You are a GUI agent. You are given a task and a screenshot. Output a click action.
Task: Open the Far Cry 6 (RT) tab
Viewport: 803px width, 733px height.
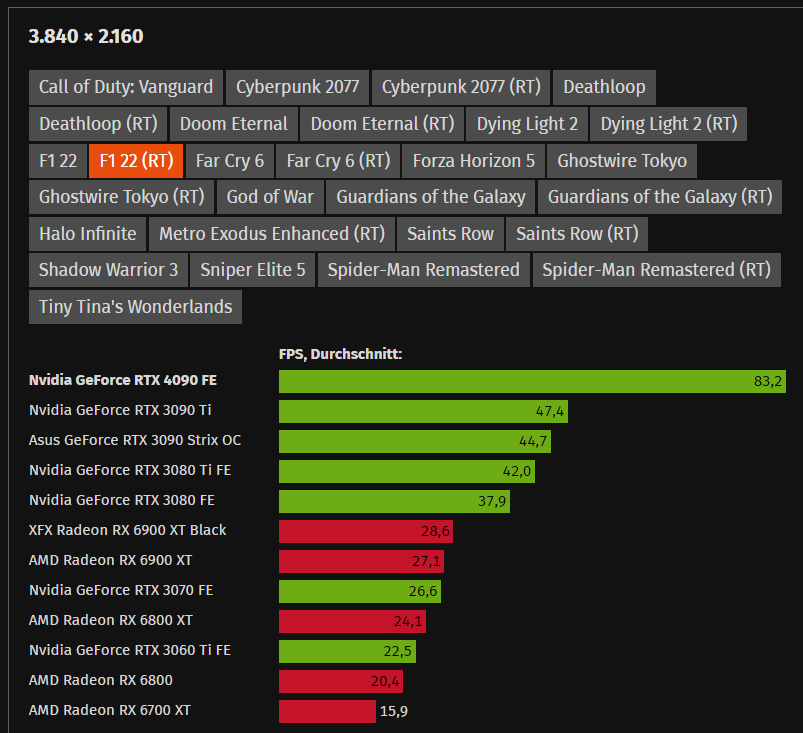click(x=338, y=161)
